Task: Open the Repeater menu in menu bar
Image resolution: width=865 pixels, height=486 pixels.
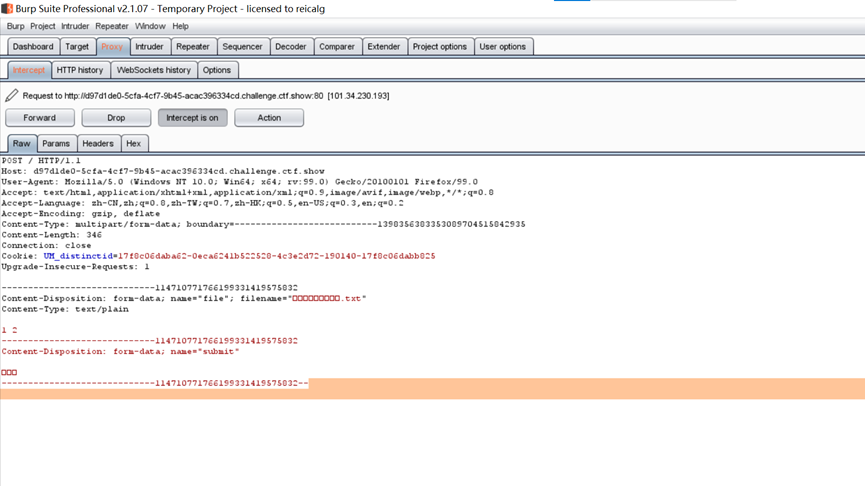Action: [111, 26]
